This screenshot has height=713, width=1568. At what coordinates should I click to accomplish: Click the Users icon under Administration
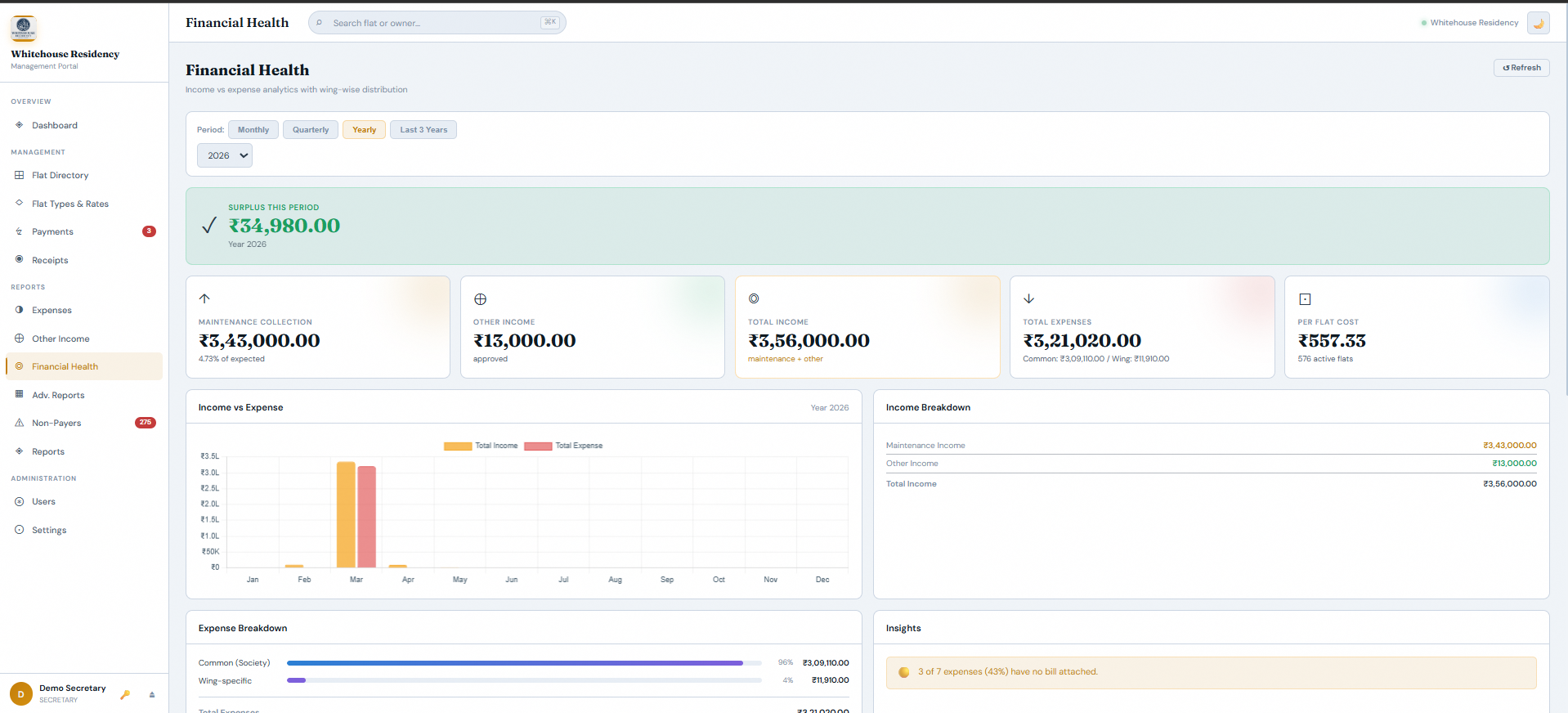point(20,501)
